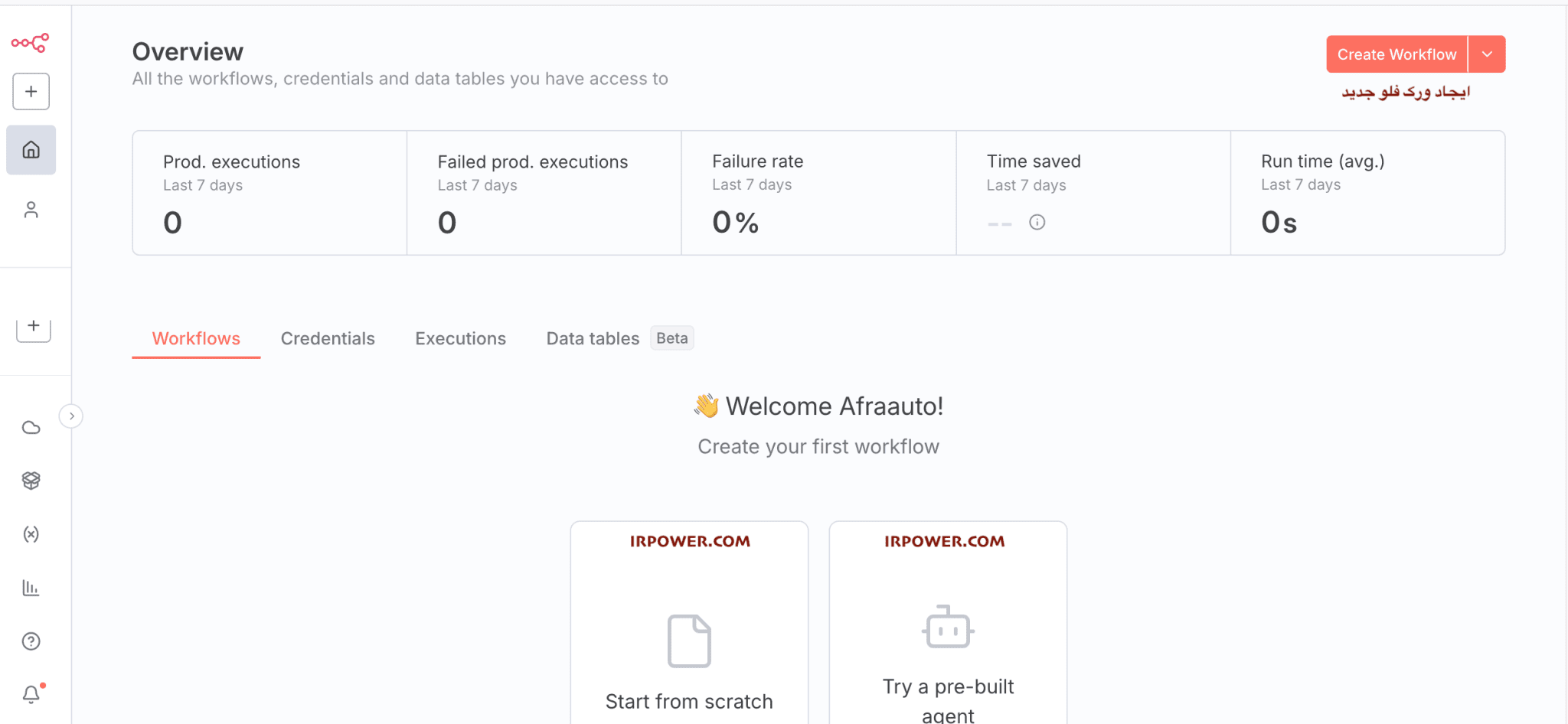Open the Create Workflow dropdown arrow
Viewport: 1568px width, 724px height.
[1487, 54]
